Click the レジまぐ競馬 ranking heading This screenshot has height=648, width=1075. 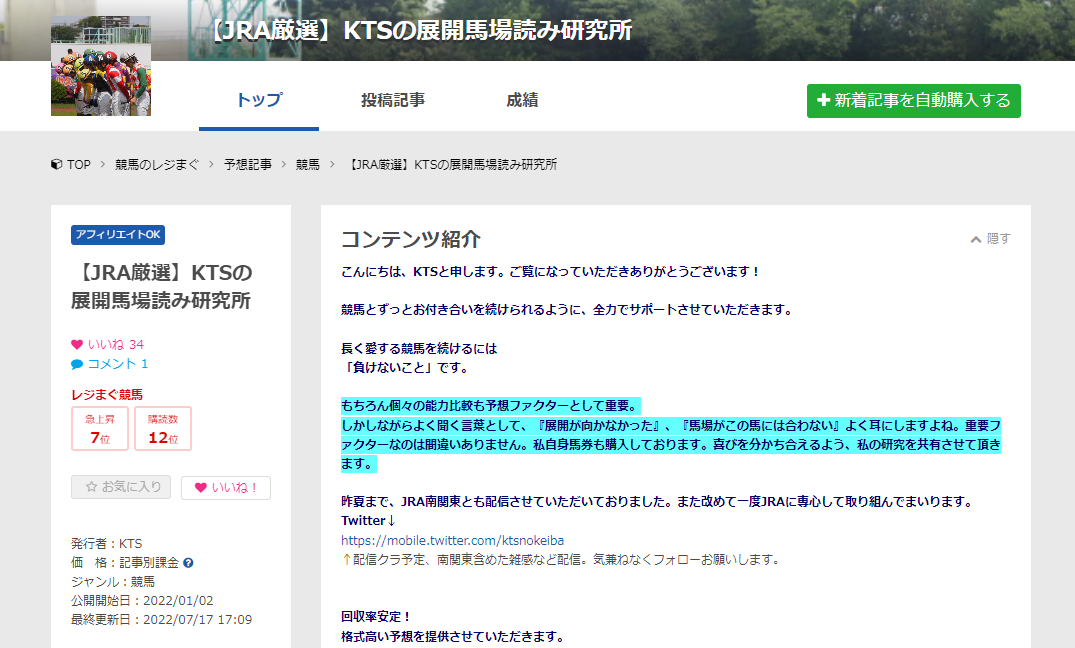tap(107, 394)
